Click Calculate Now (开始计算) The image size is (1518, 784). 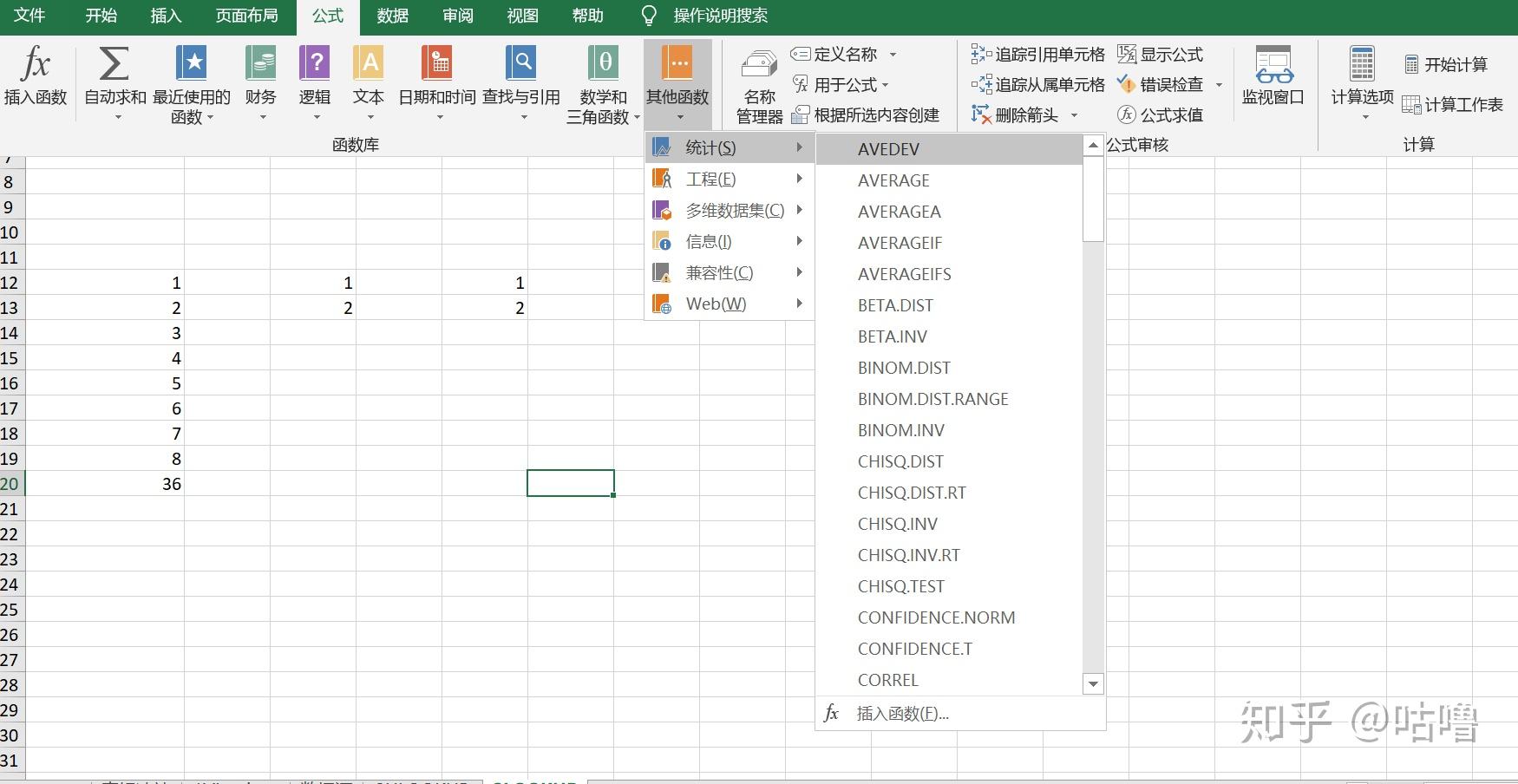tap(1445, 65)
